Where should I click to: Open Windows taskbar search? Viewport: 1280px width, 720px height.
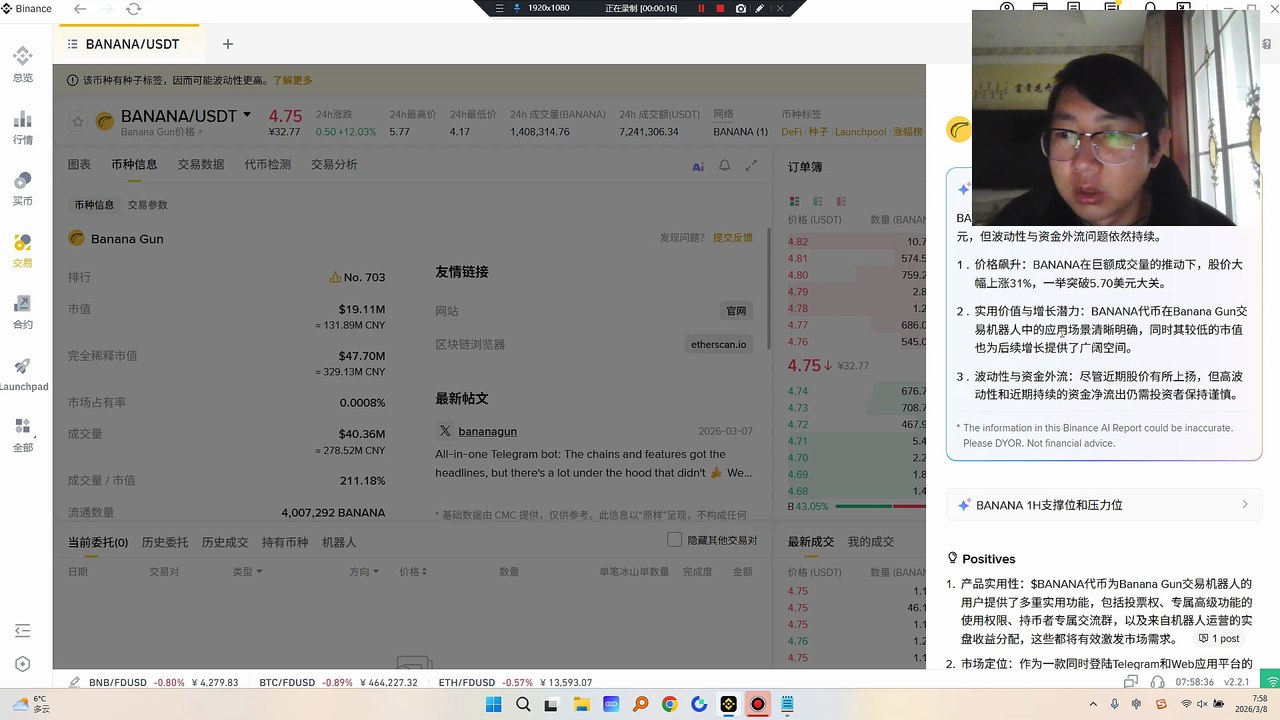coord(523,704)
